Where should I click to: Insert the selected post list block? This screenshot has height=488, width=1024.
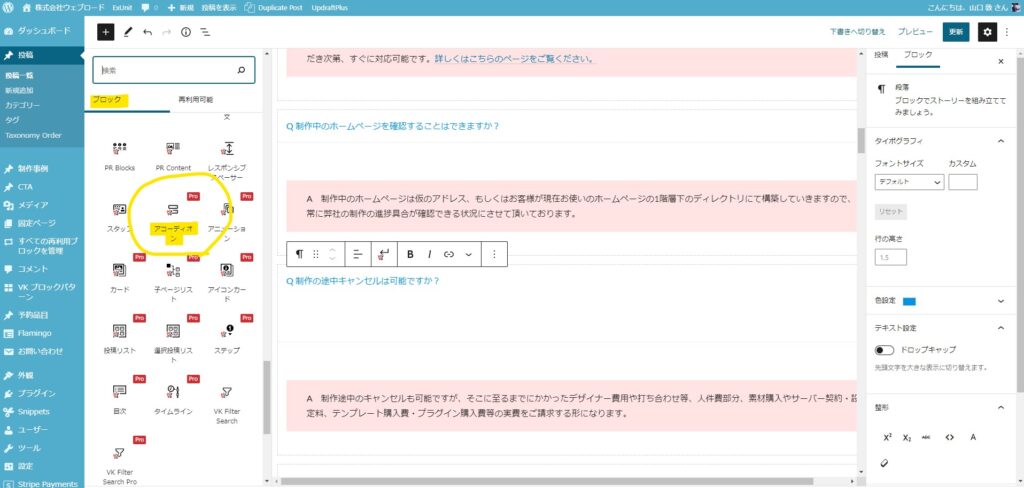coord(173,343)
